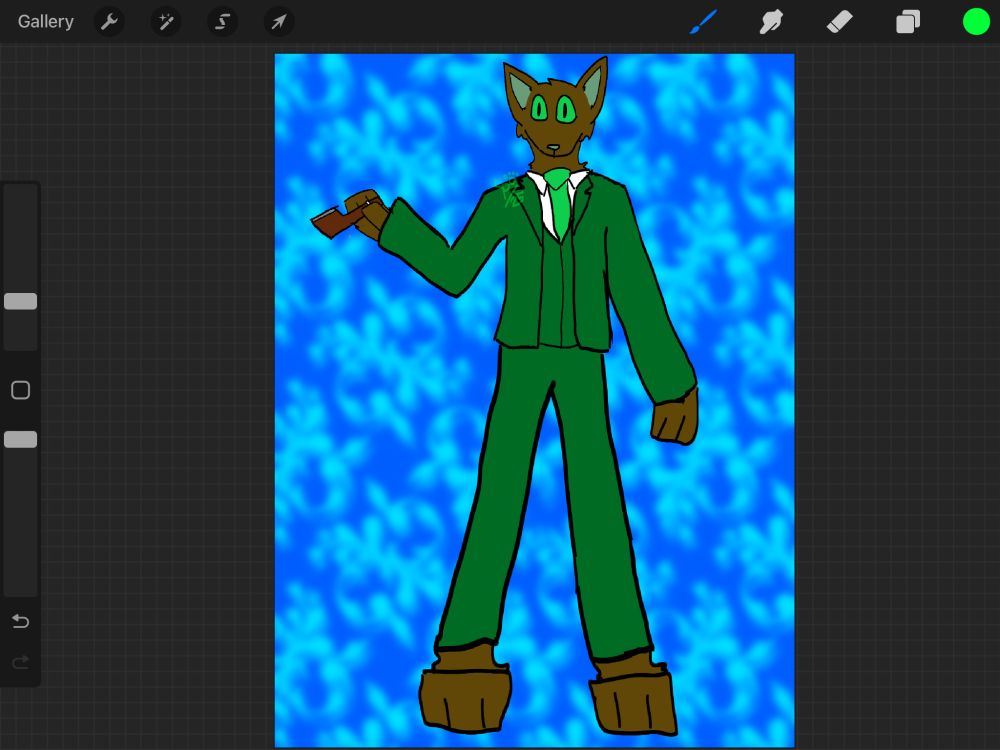Undo the last stroke
Image resolution: width=1000 pixels, height=750 pixels.
pyautogui.click(x=20, y=621)
